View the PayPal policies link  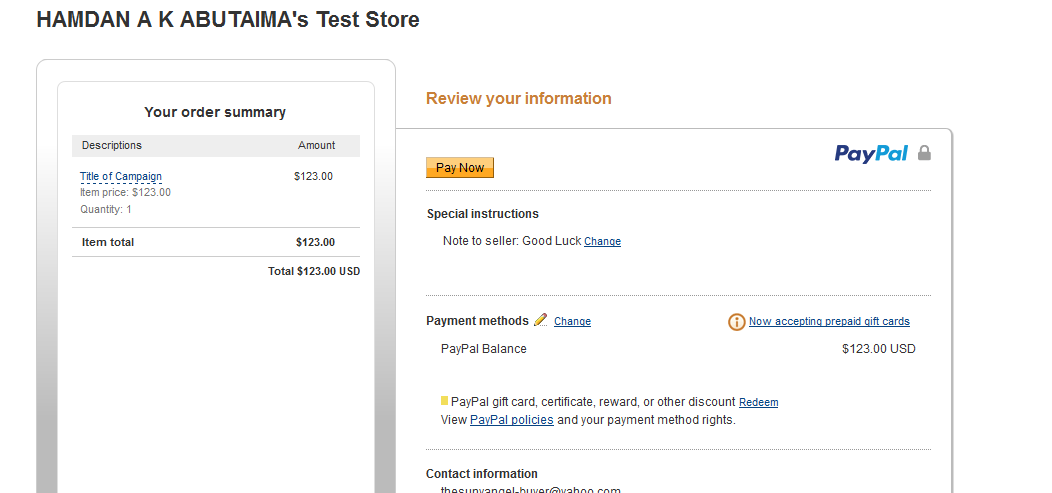[x=512, y=420]
